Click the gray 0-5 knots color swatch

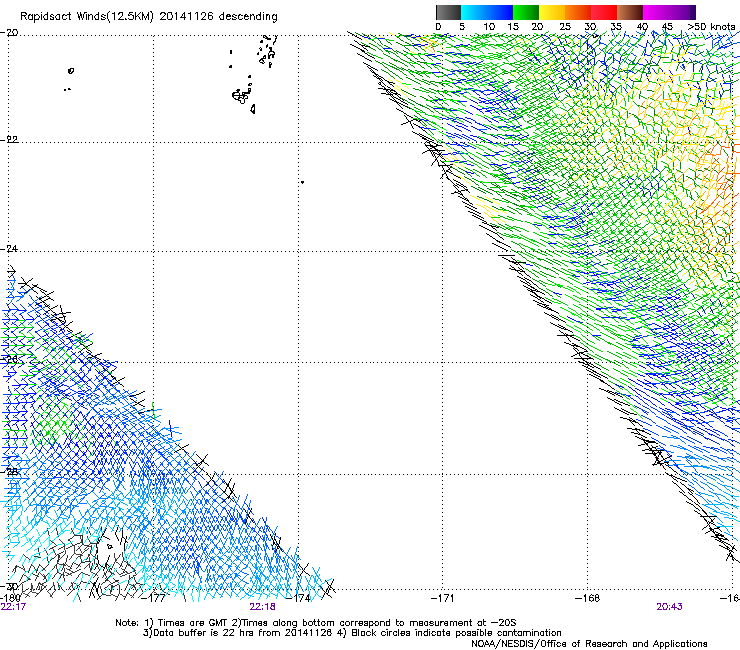(448, 12)
